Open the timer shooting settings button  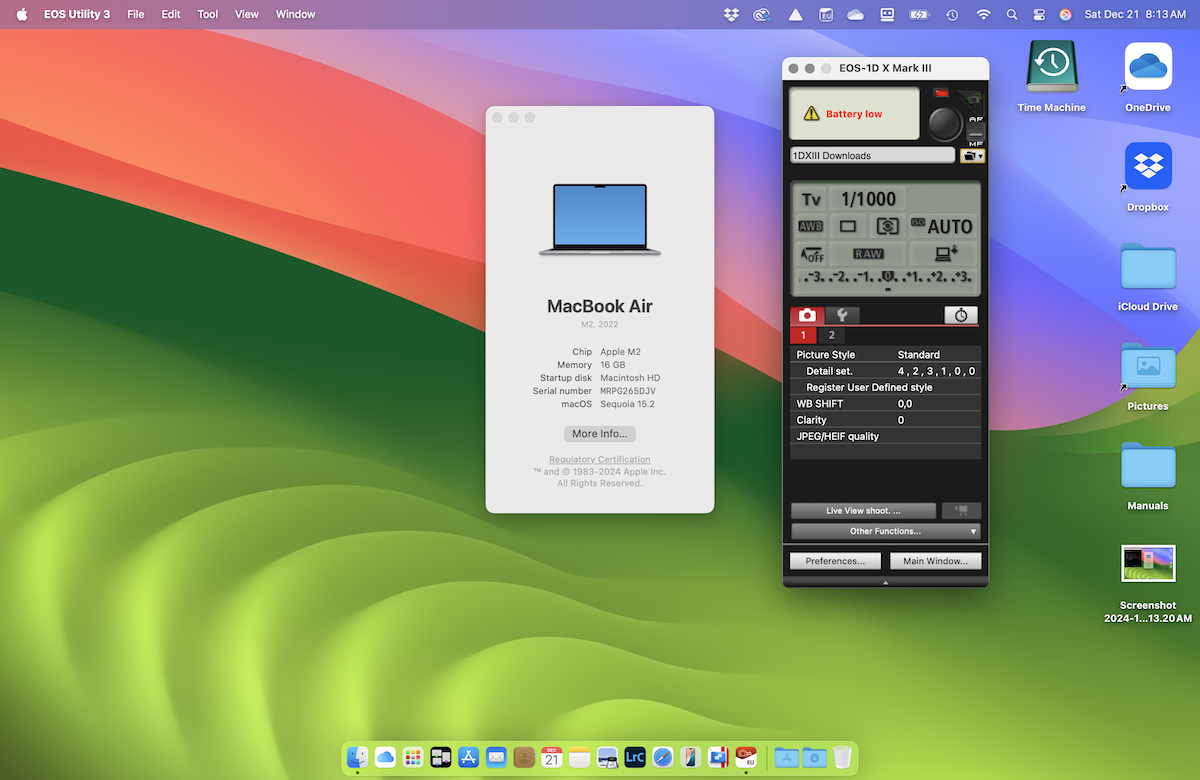(x=961, y=315)
